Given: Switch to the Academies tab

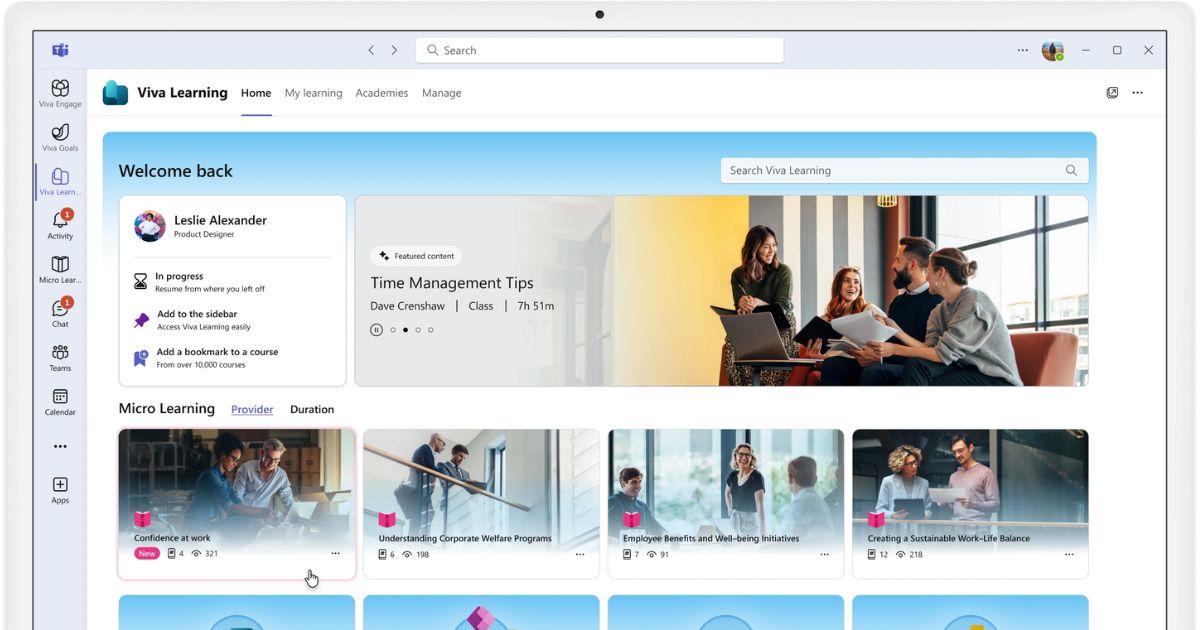Looking at the screenshot, I should coord(382,93).
